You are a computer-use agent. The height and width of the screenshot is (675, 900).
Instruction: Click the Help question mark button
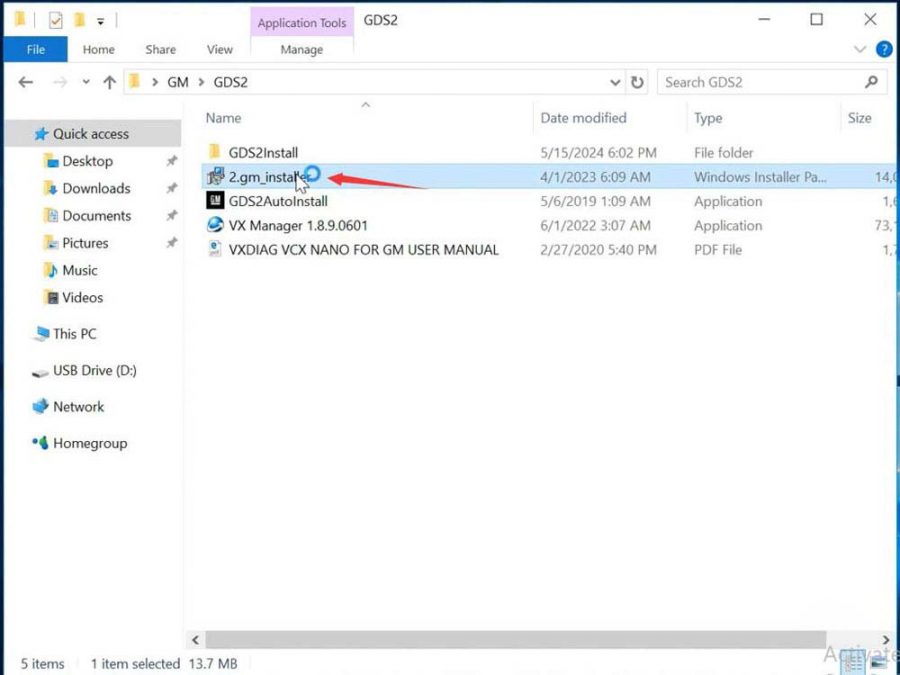886,49
